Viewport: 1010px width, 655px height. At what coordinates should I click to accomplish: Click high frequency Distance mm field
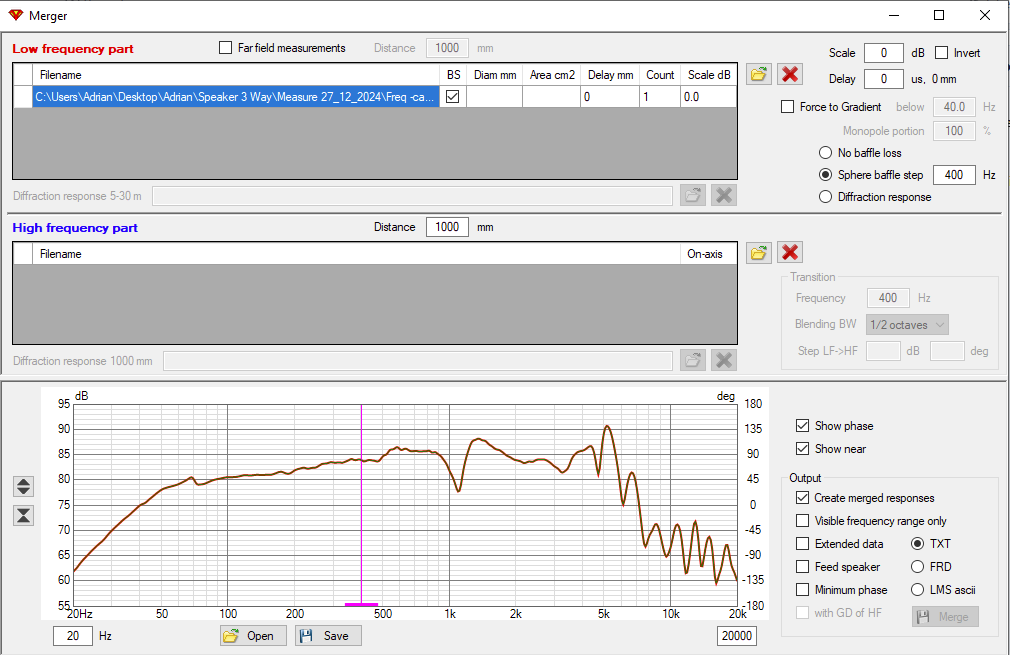point(447,227)
